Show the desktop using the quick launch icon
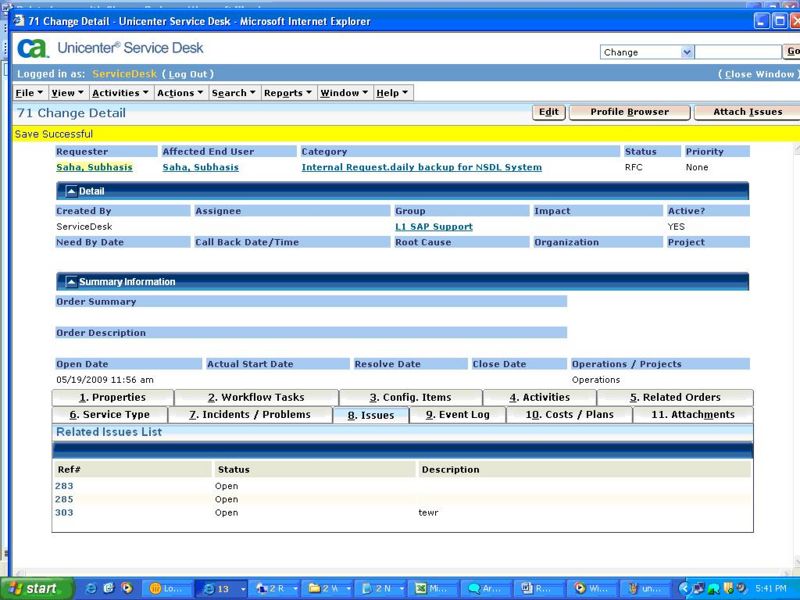 tap(108, 587)
